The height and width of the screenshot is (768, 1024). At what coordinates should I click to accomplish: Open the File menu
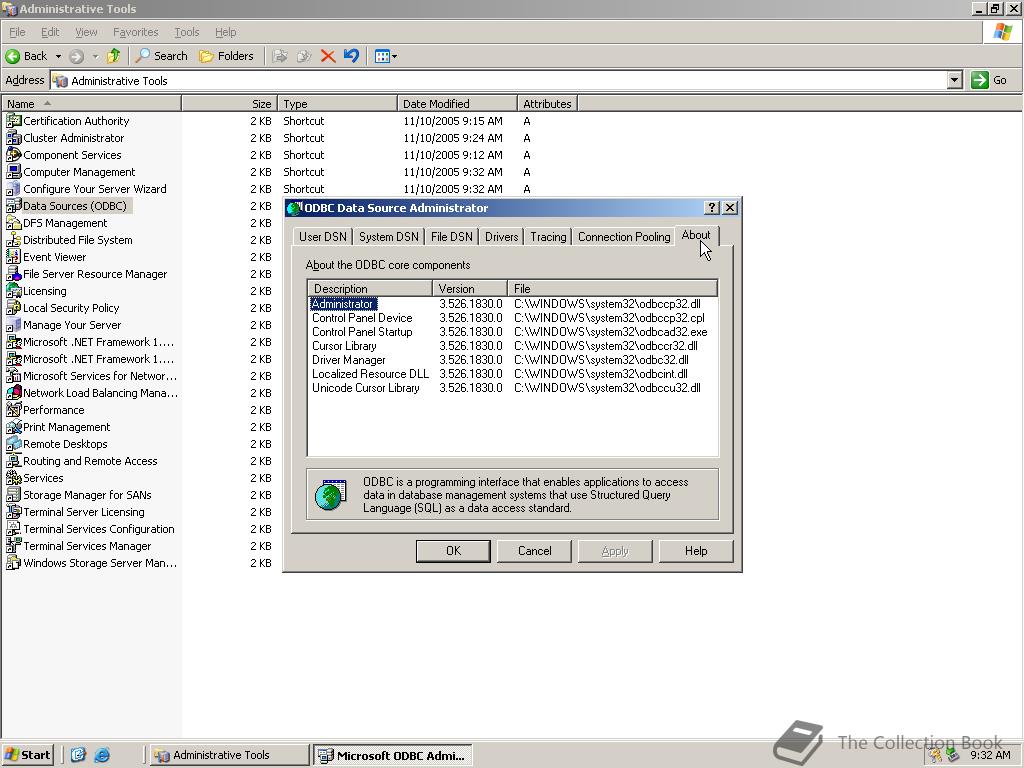(x=17, y=32)
